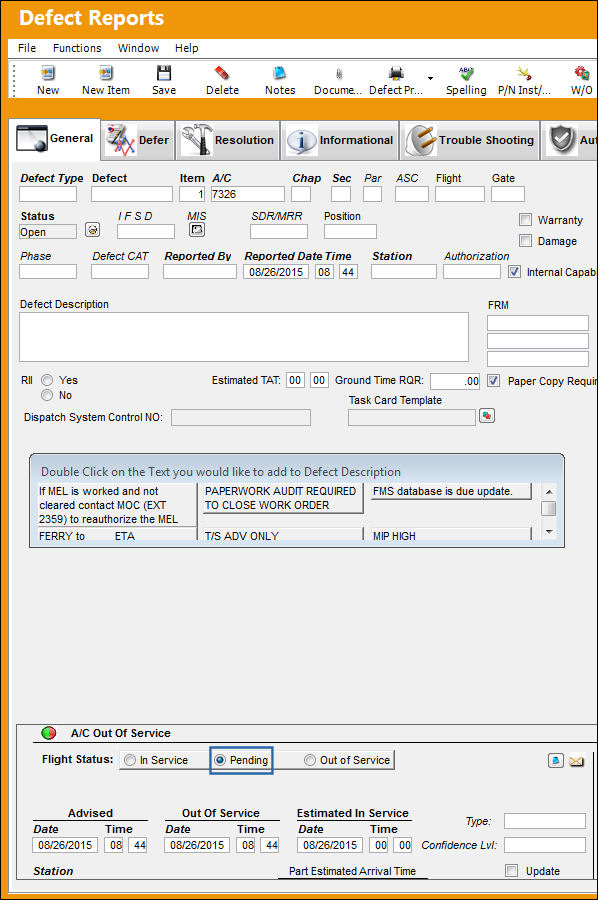Switch to the General tab

[55, 138]
